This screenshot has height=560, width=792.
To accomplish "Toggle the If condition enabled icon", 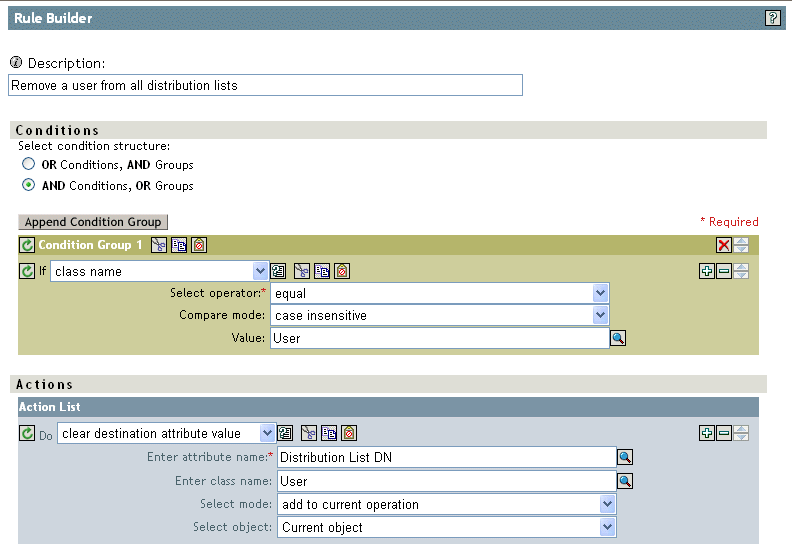I will click(27, 271).
